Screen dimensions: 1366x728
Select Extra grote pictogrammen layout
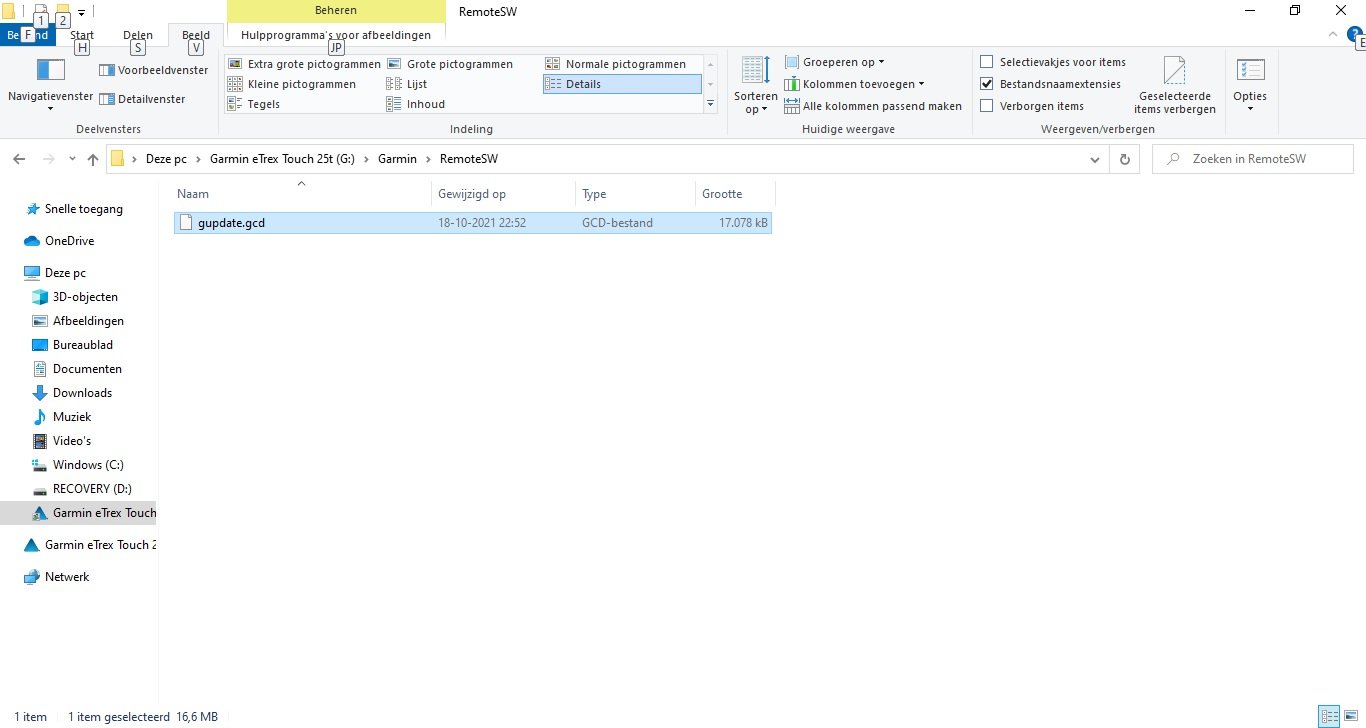click(304, 64)
